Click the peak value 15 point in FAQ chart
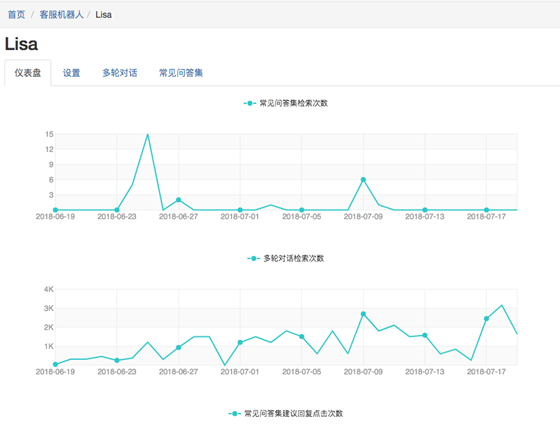The image size is (560, 432). [x=148, y=134]
